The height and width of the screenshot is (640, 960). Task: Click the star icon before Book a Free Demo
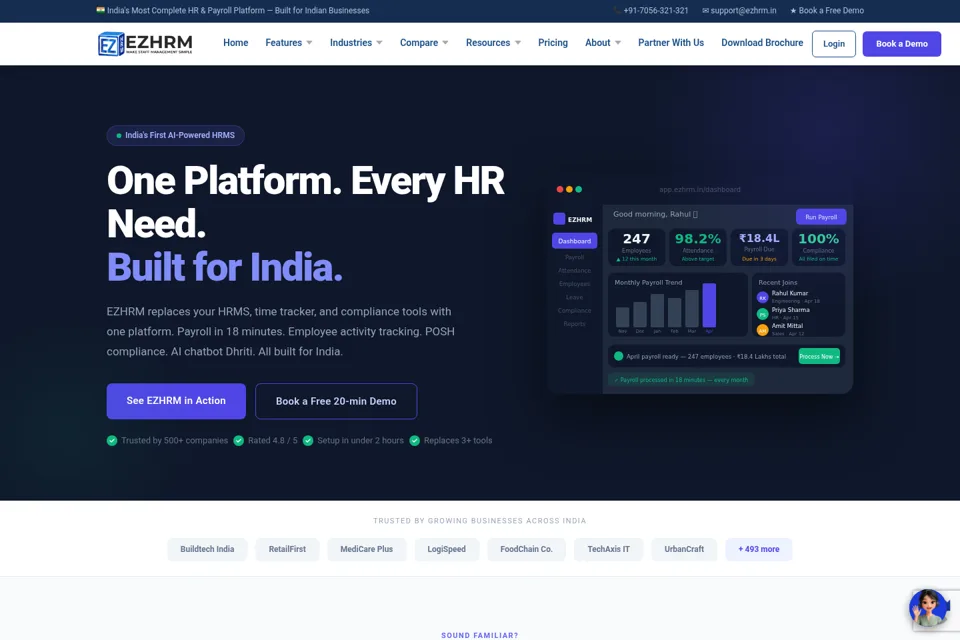[x=793, y=10]
